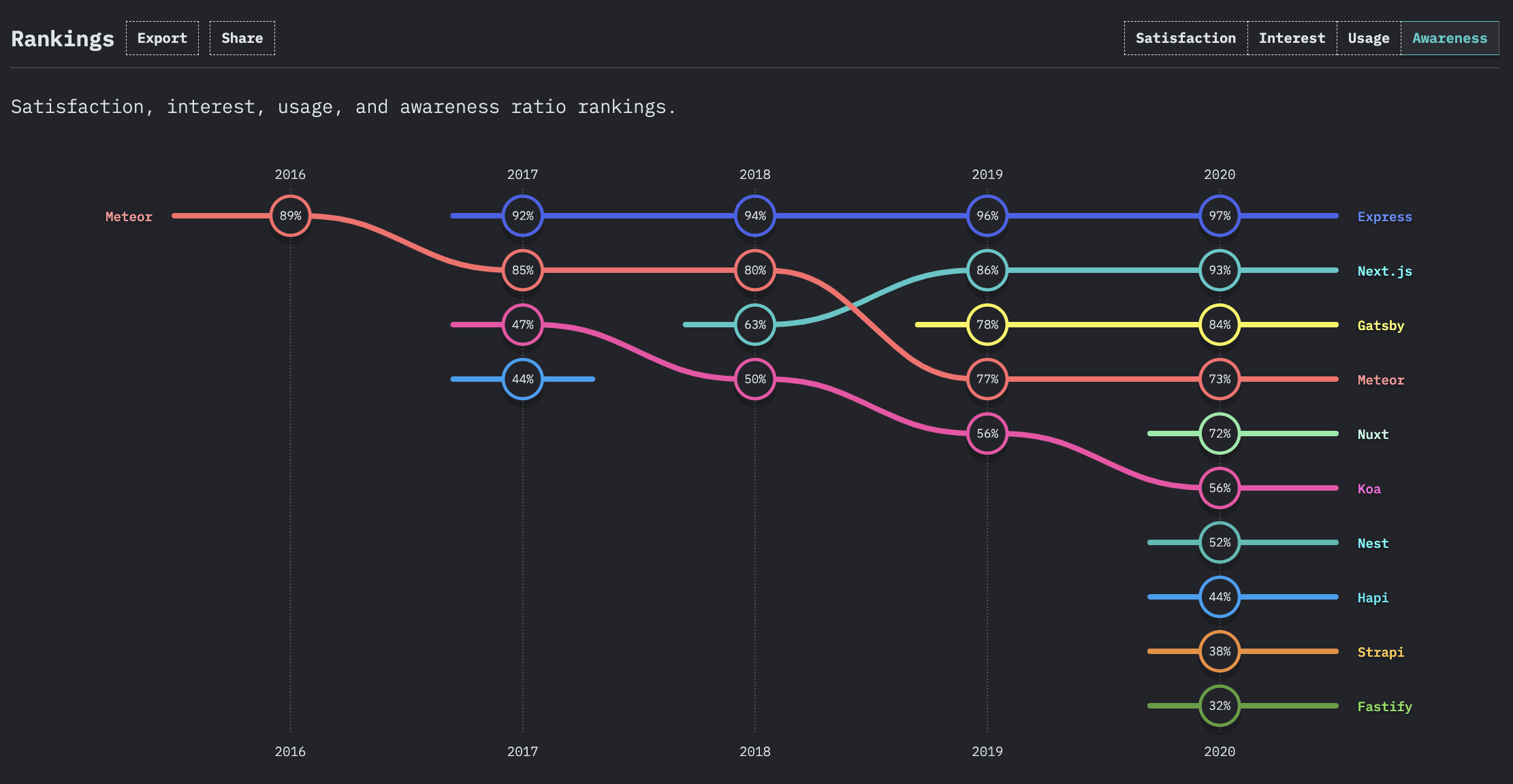This screenshot has height=784, width=1513.
Task: Open the Satisfaction rankings tab
Action: click(x=1185, y=38)
